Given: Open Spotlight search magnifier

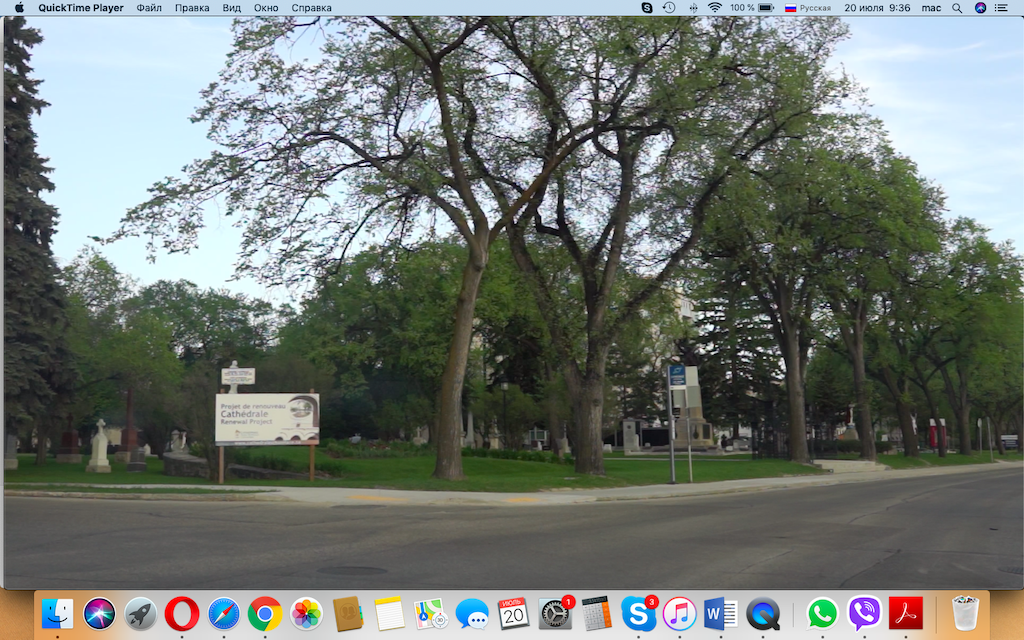Looking at the screenshot, I should [957, 8].
